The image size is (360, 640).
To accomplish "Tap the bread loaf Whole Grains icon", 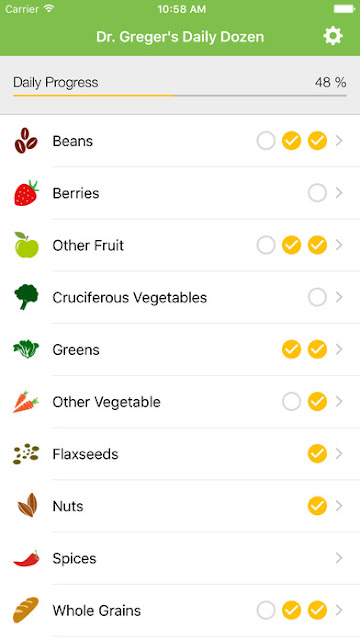I will point(26,610).
